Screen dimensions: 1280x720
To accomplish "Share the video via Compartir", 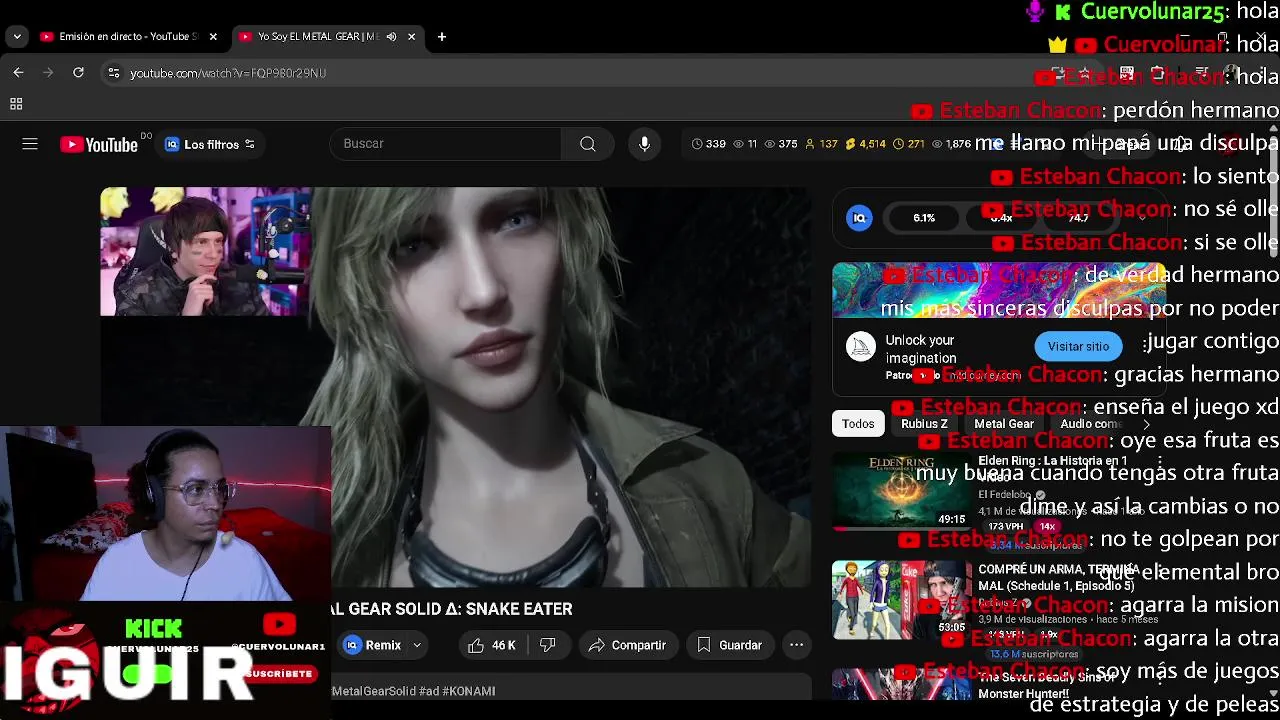I will point(627,645).
